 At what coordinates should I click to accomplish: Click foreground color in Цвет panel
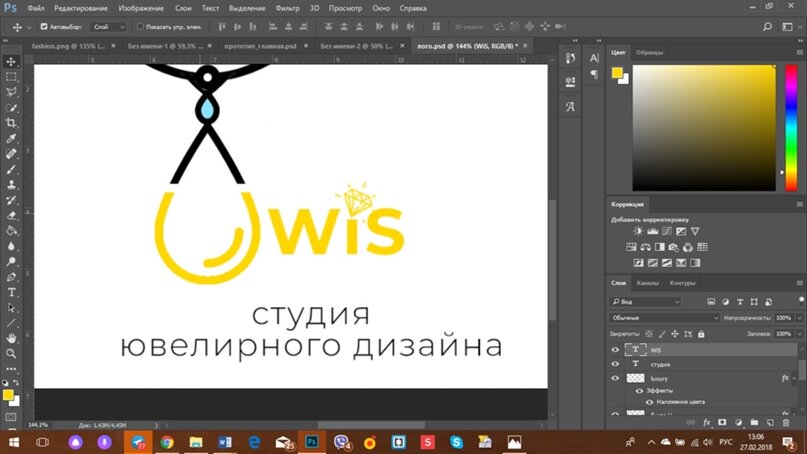[x=617, y=73]
